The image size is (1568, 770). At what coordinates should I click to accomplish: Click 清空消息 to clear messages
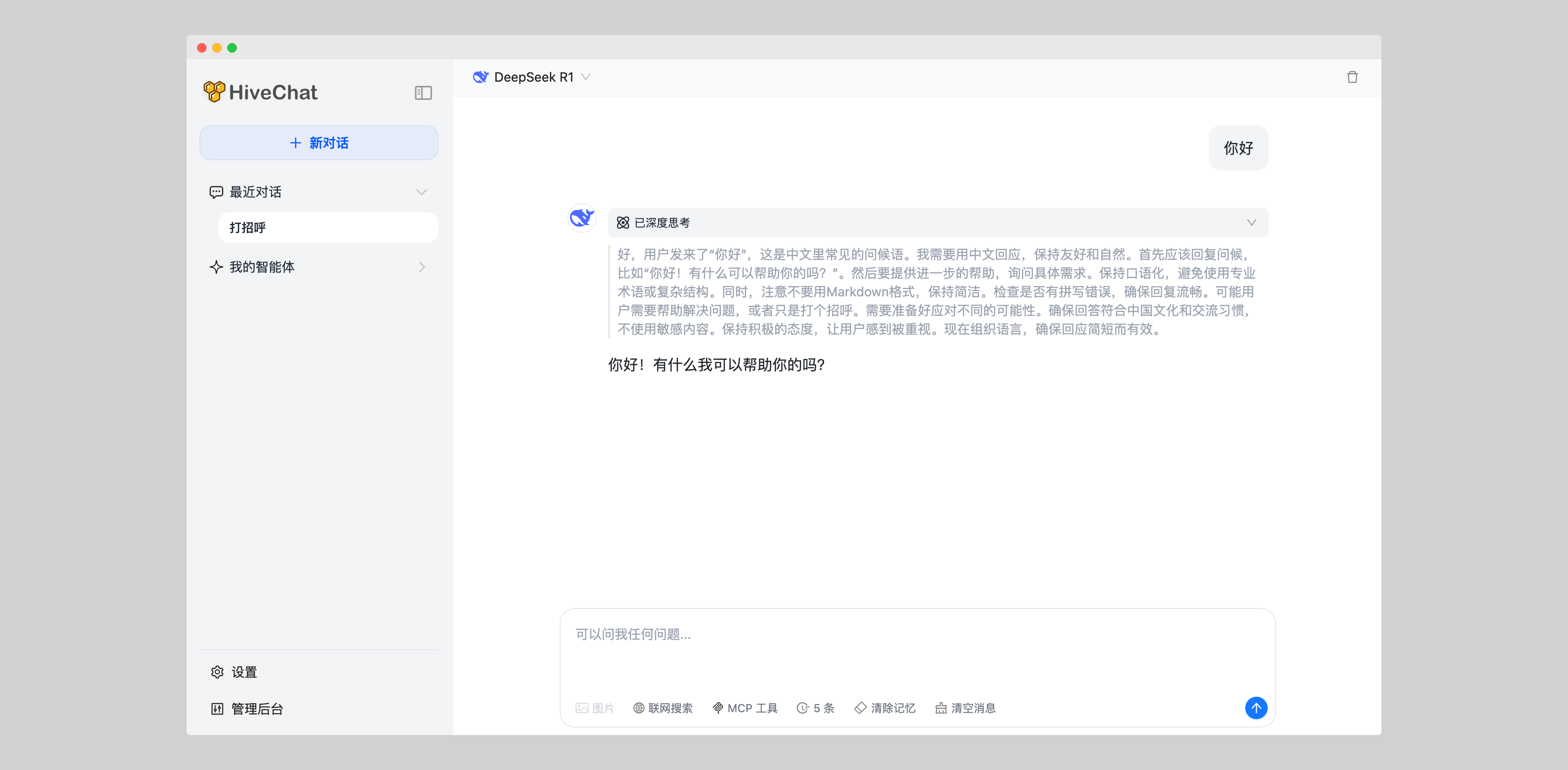[965, 708]
